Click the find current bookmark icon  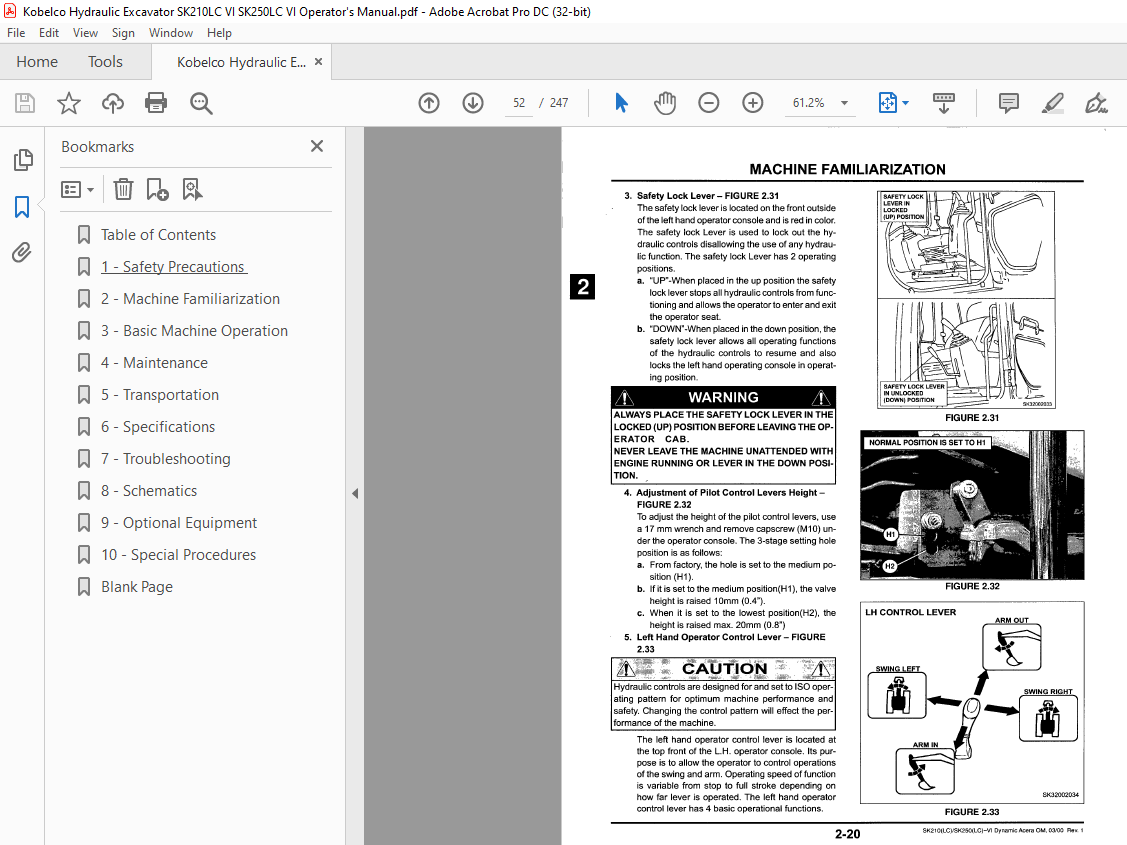(x=192, y=190)
